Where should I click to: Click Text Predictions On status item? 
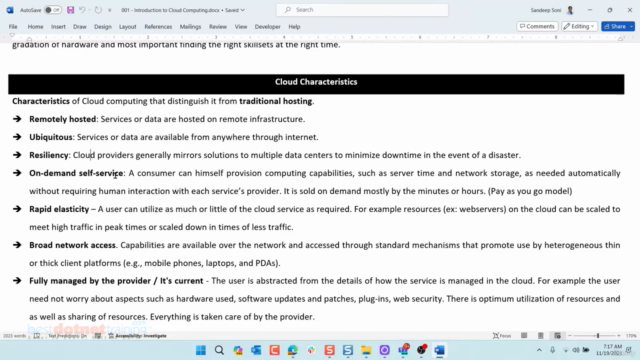click(67, 336)
